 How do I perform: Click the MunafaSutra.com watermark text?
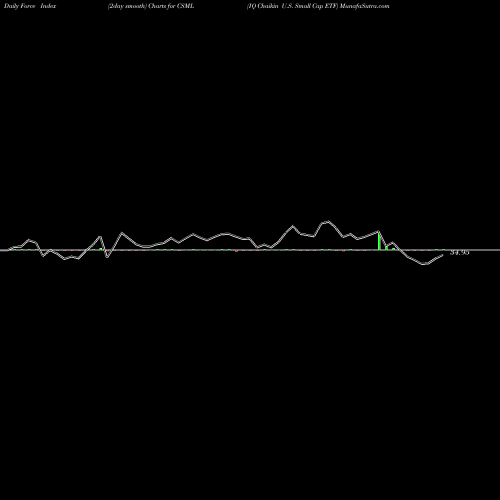coord(364,6)
